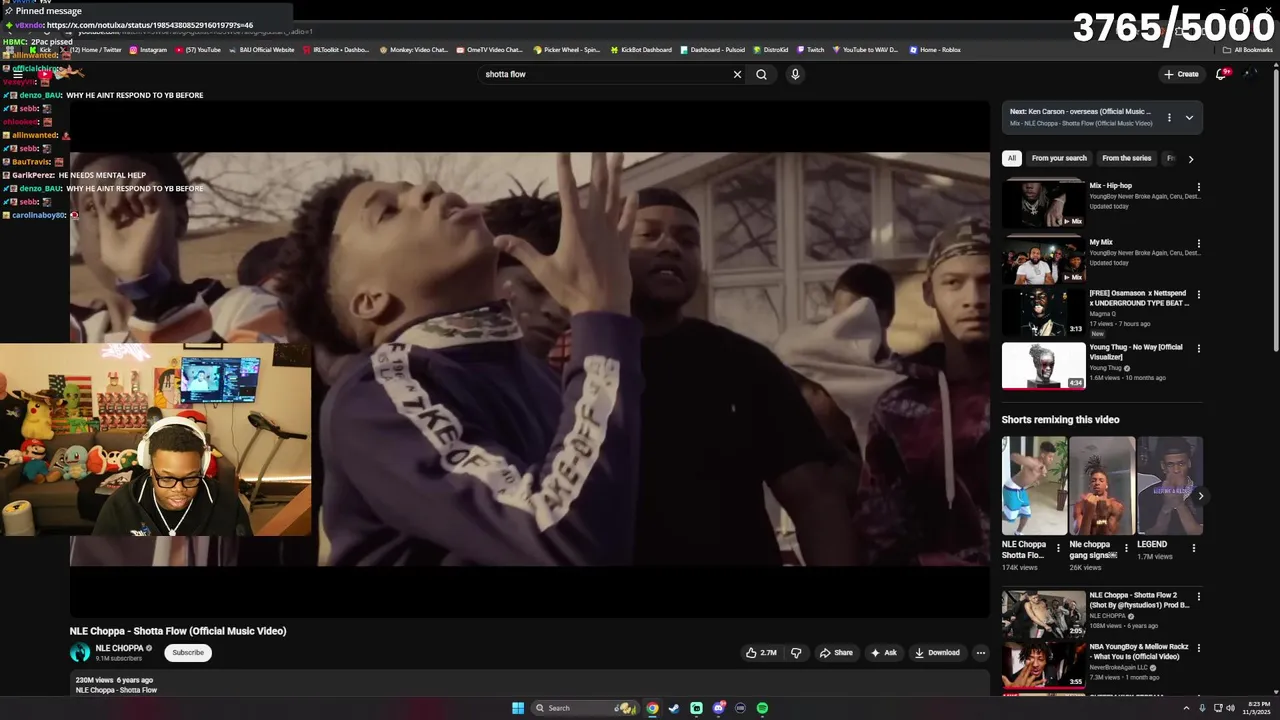The height and width of the screenshot is (720, 1280).
Task: Open Steam from the taskbar
Action: (x=674, y=708)
